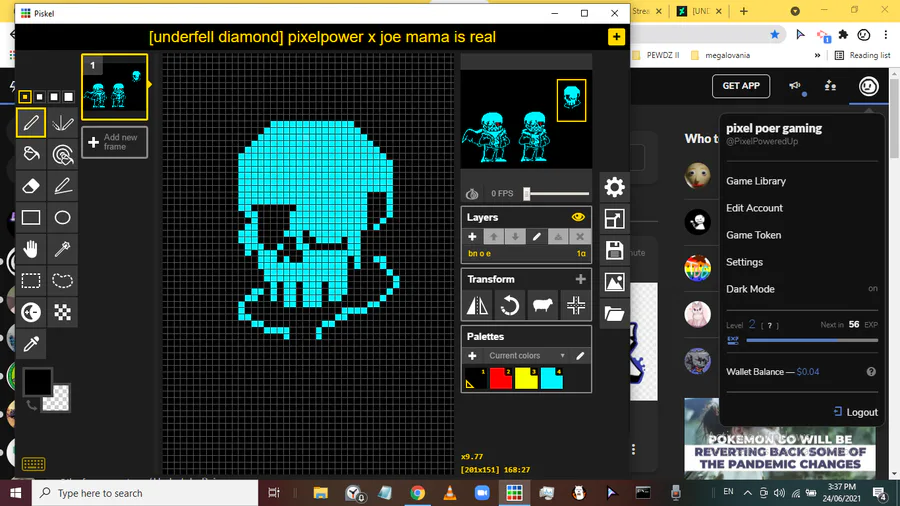Add a new layer with plus button
Viewport: 900px width, 506px height.
[472, 236]
